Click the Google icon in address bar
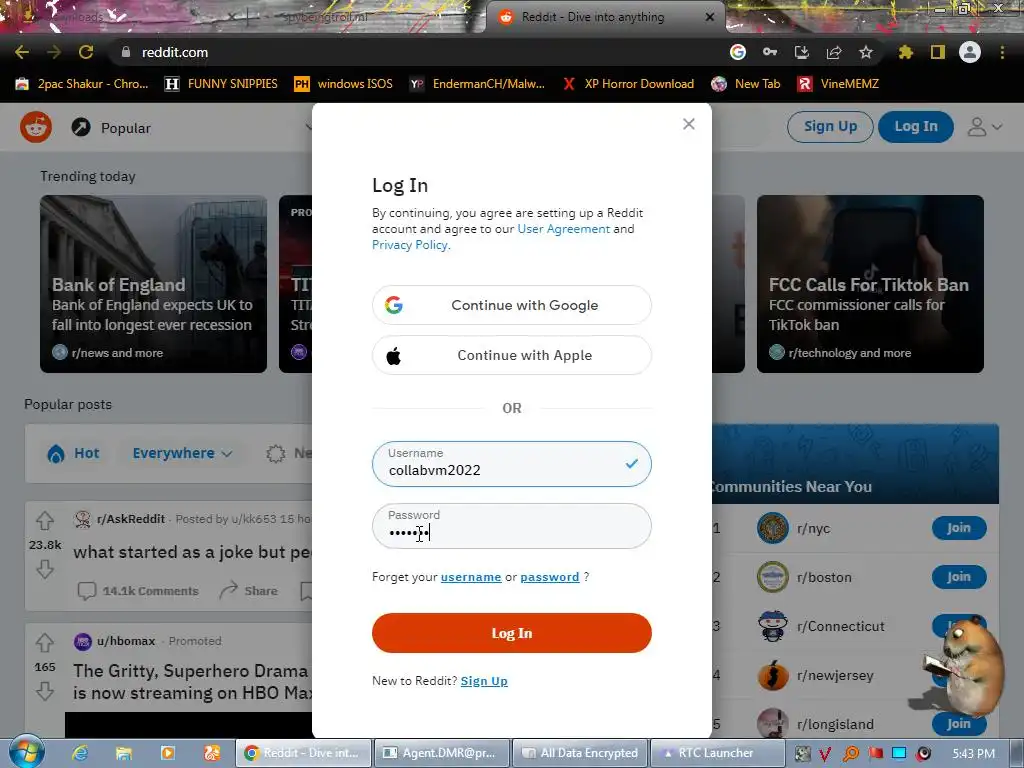The height and width of the screenshot is (768, 1024). [x=738, y=52]
